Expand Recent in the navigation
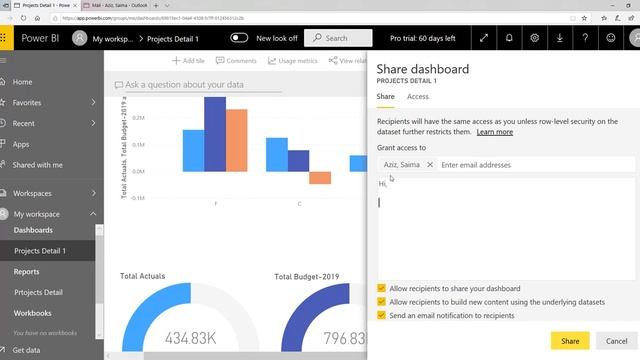This screenshot has width=640, height=360. click(x=93, y=123)
